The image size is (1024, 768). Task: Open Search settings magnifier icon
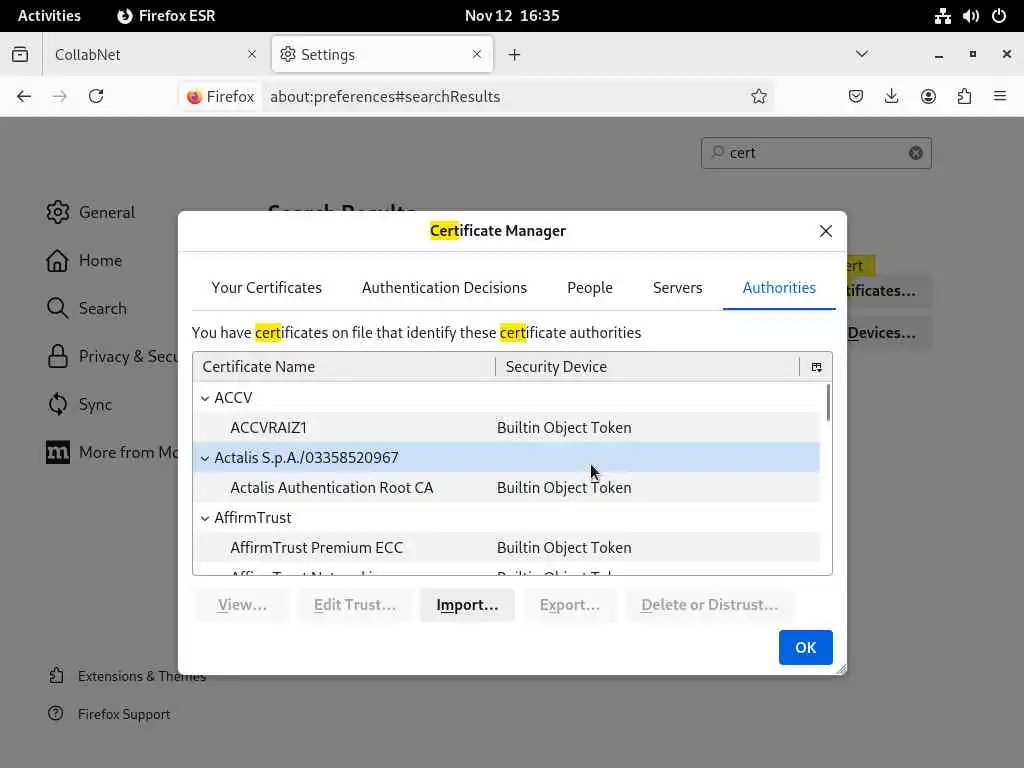(57, 308)
